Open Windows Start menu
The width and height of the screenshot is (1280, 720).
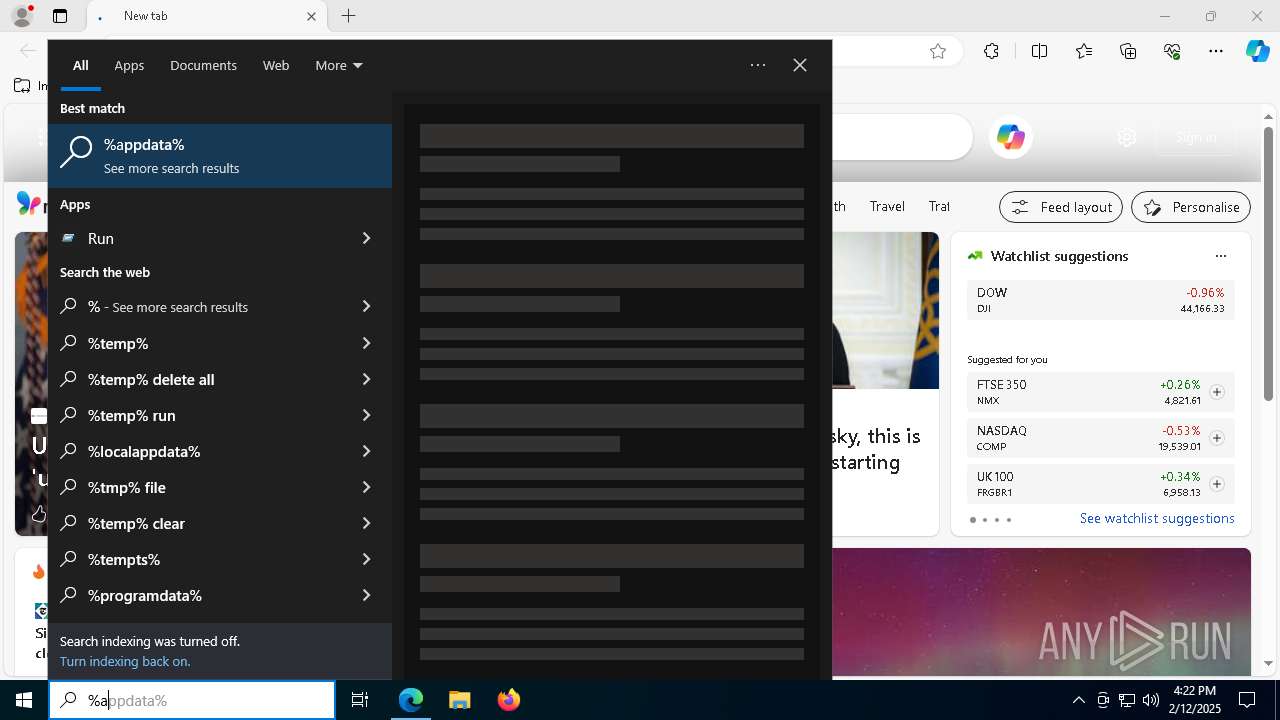pyautogui.click(x=24, y=700)
